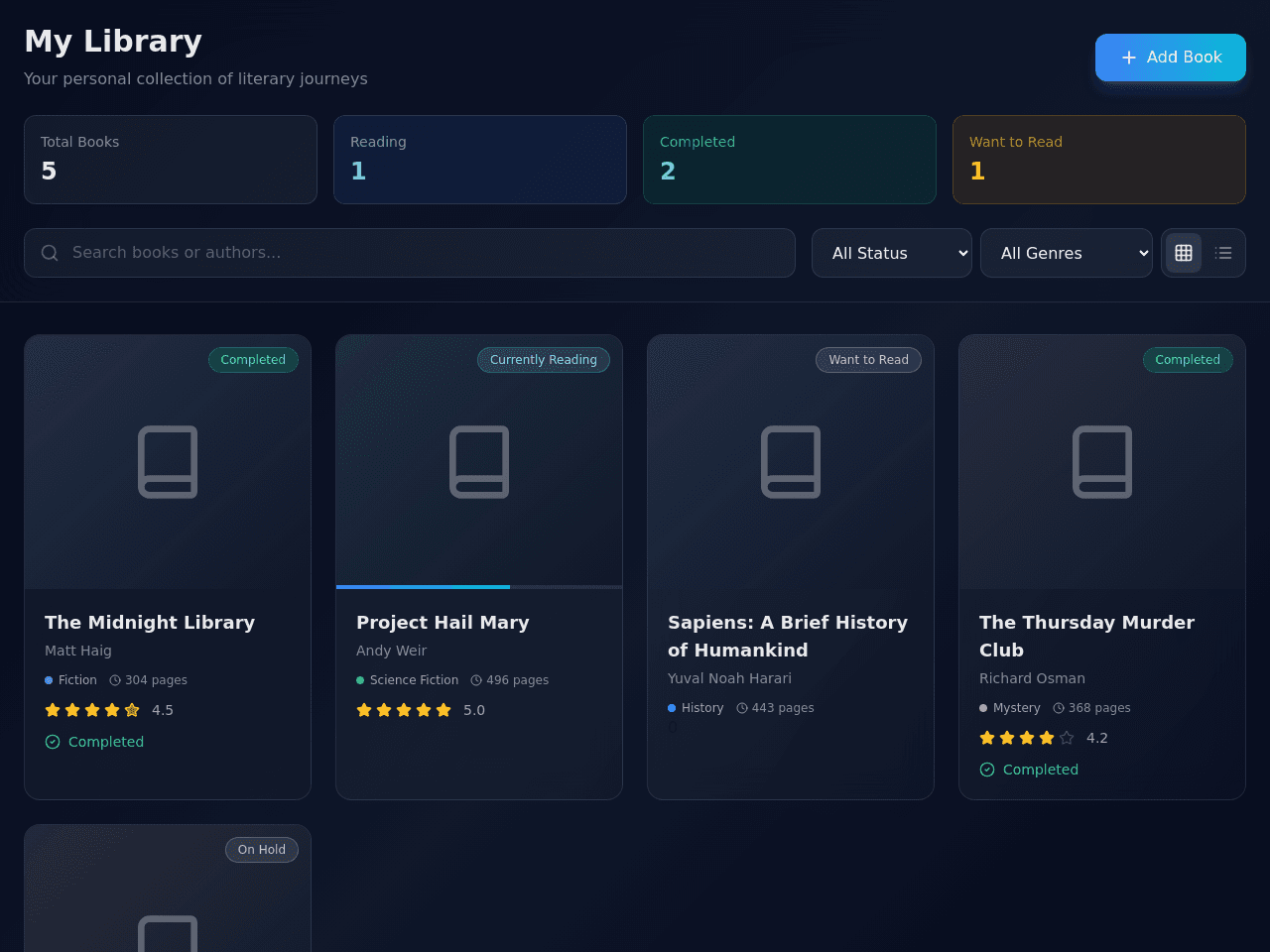
Task: Focus the search books or authors field
Action: tap(410, 253)
